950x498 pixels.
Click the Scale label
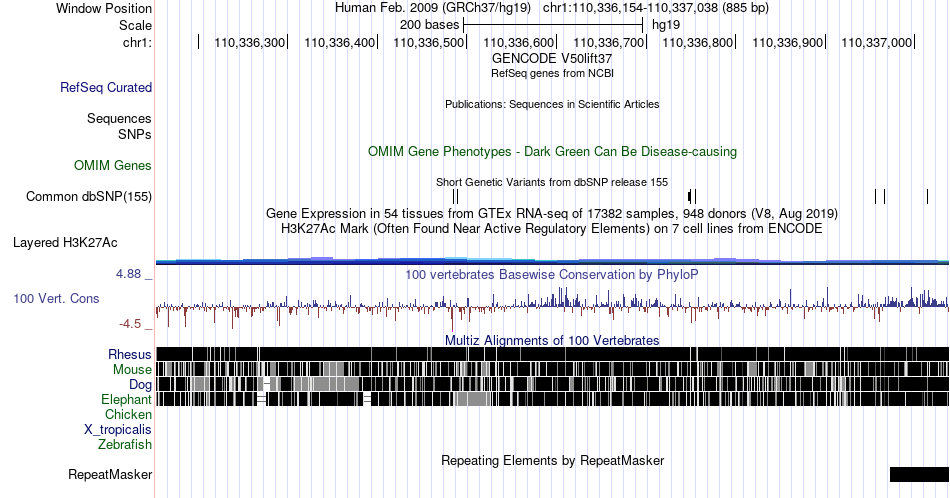135,25
